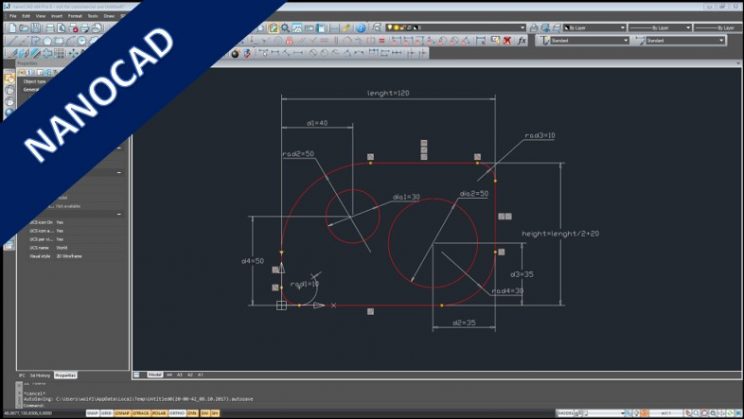Open the Sel History panel tab
This screenshot has width=744, height=419.
click(40, 375)
